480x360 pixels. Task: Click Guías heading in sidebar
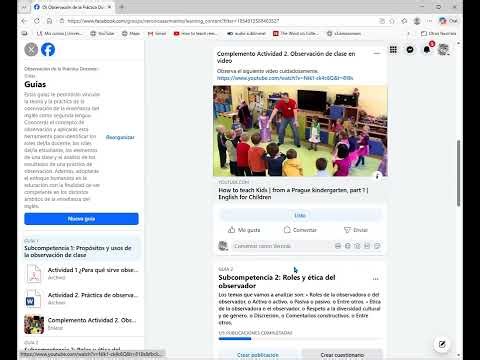[35, 84]
